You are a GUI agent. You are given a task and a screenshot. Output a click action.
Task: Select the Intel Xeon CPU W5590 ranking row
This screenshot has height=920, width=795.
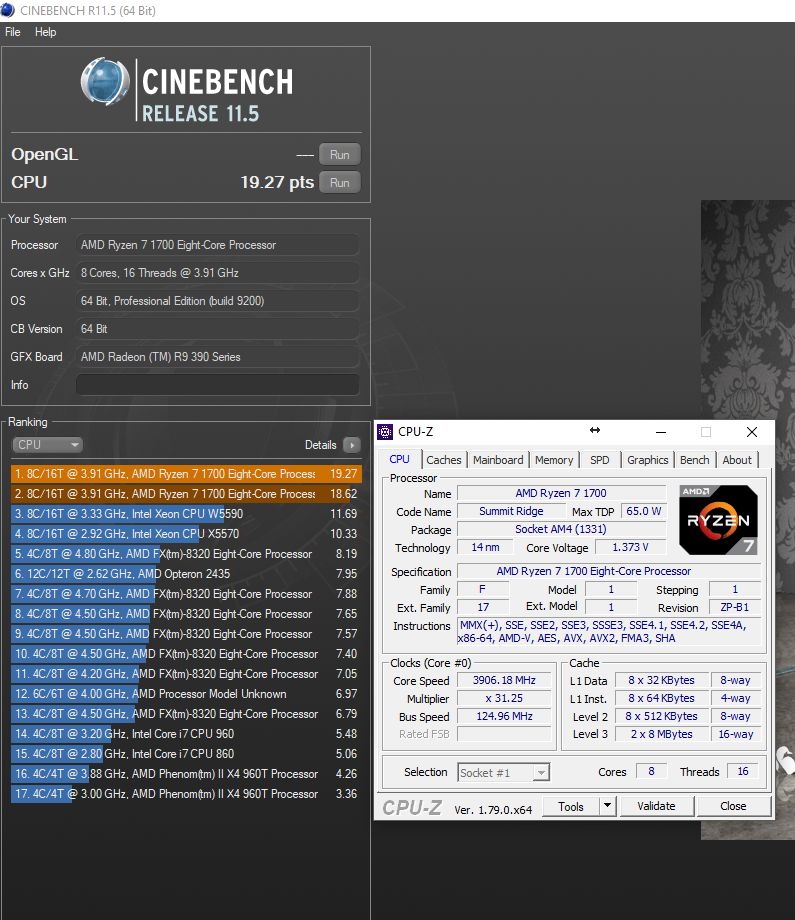click(x=186, y=514)
